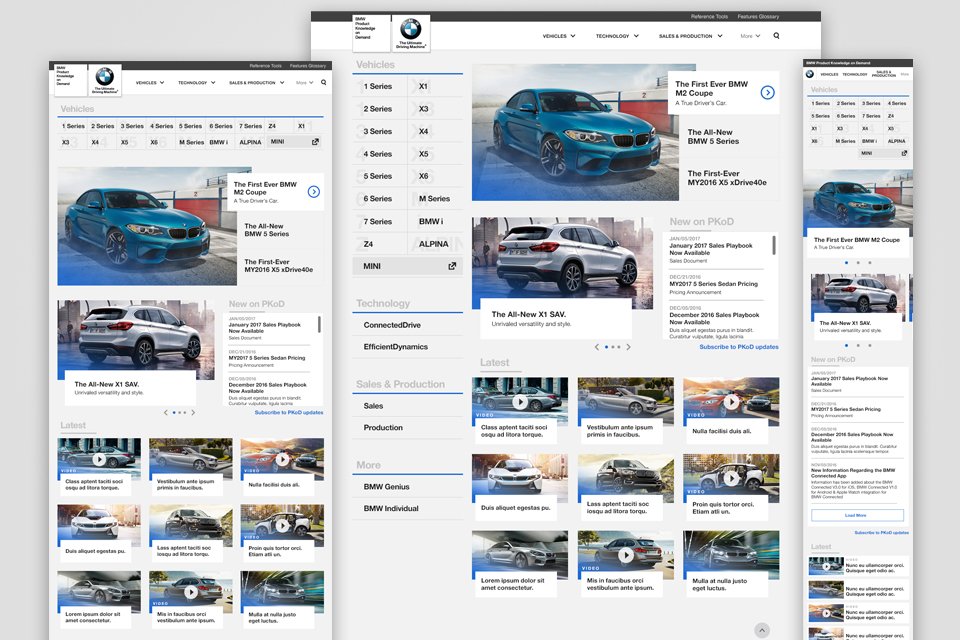Play the 'Nulla facilisi duis ali' video in left mockup
Screen dimensions: 960x640
click(x=282, y=459)
